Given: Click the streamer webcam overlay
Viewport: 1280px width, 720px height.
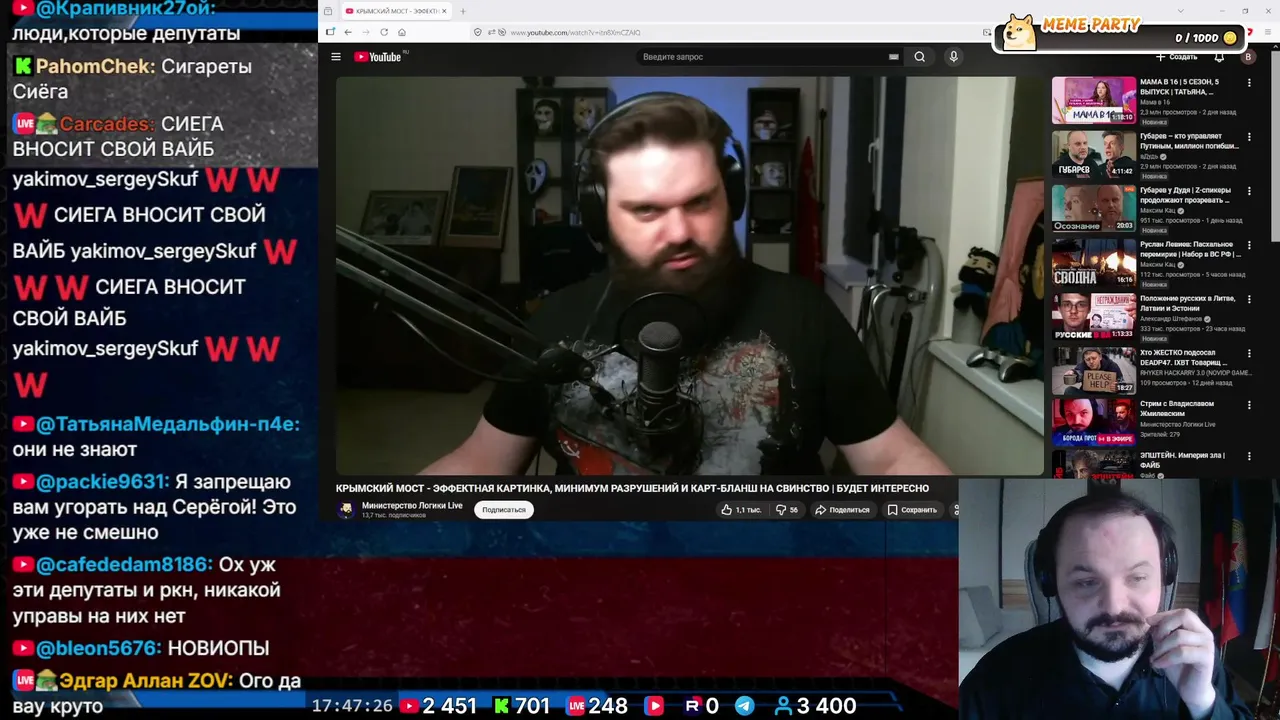Looking at the screenshot, I should (1119, 599).
